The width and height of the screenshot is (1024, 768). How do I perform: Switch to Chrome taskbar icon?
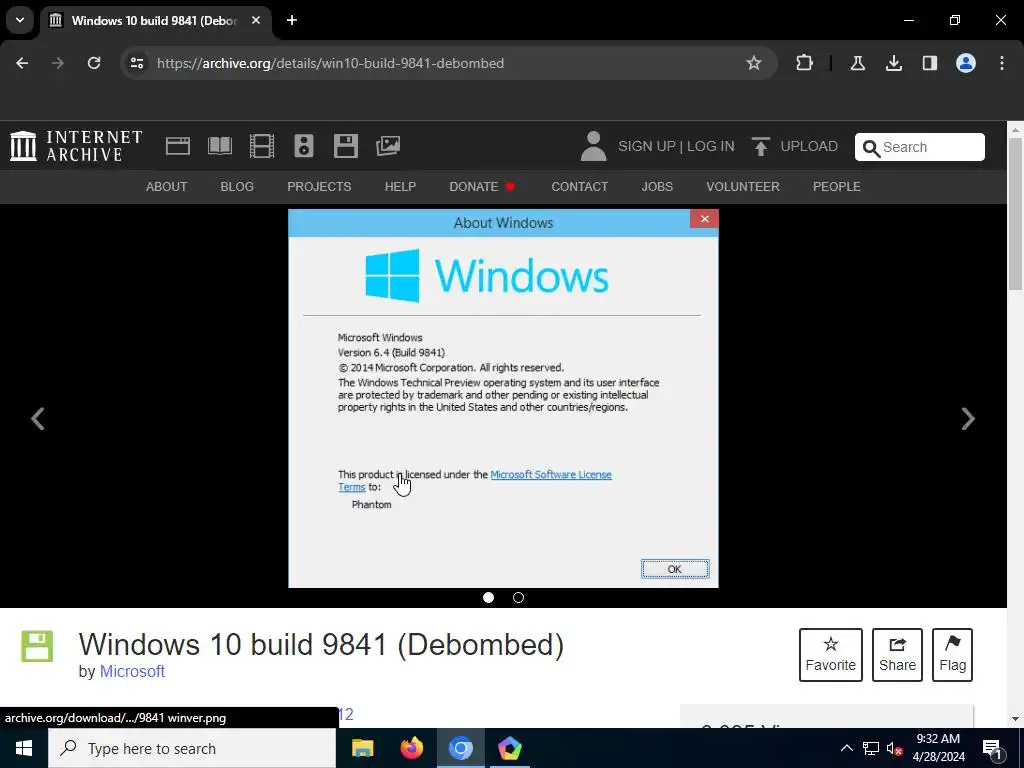460,748
